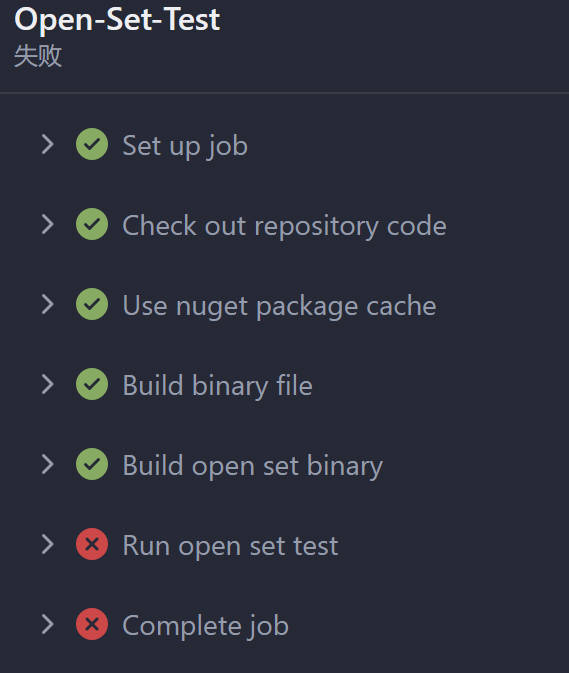The height and width of the screenshot is (673, 569).
Task: Expand the failed Run open set test step
Action: (x=48, y=544)
